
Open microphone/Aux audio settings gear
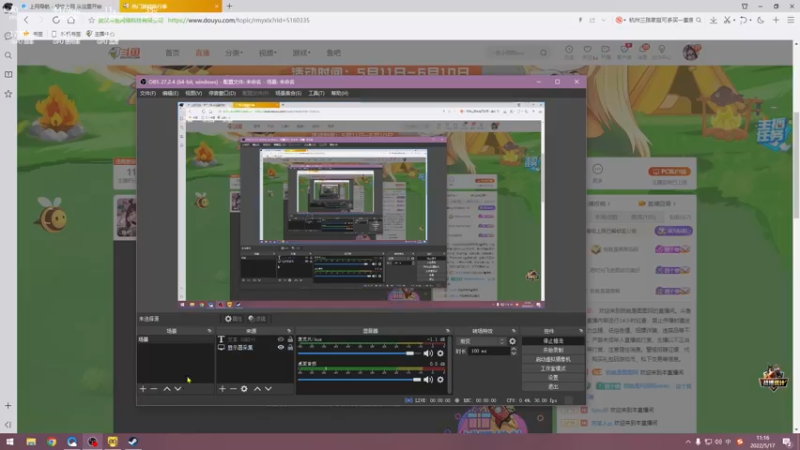(x=440, y=353)
